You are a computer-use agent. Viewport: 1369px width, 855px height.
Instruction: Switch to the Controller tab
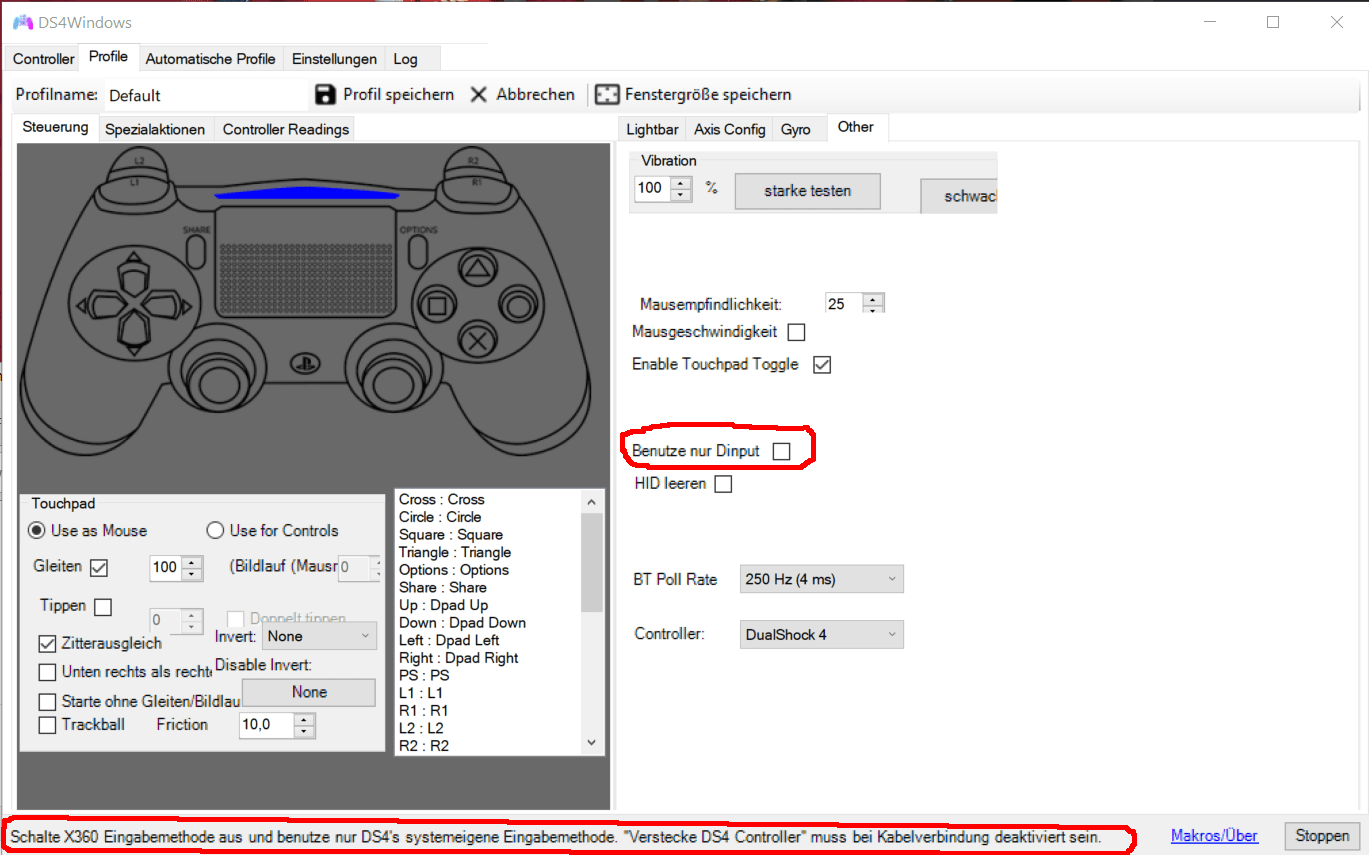point(44,59)
